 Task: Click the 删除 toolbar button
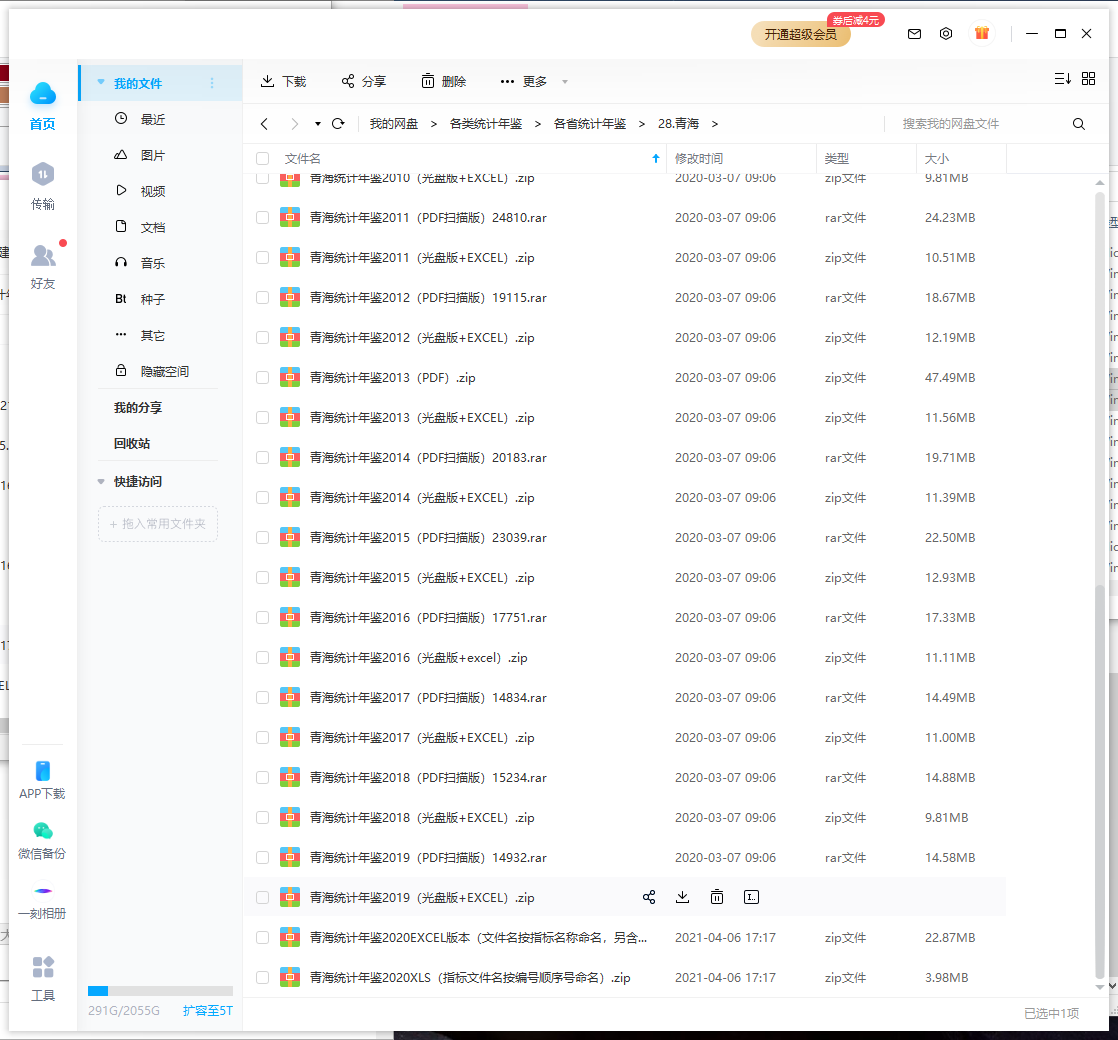coord(443,81)
